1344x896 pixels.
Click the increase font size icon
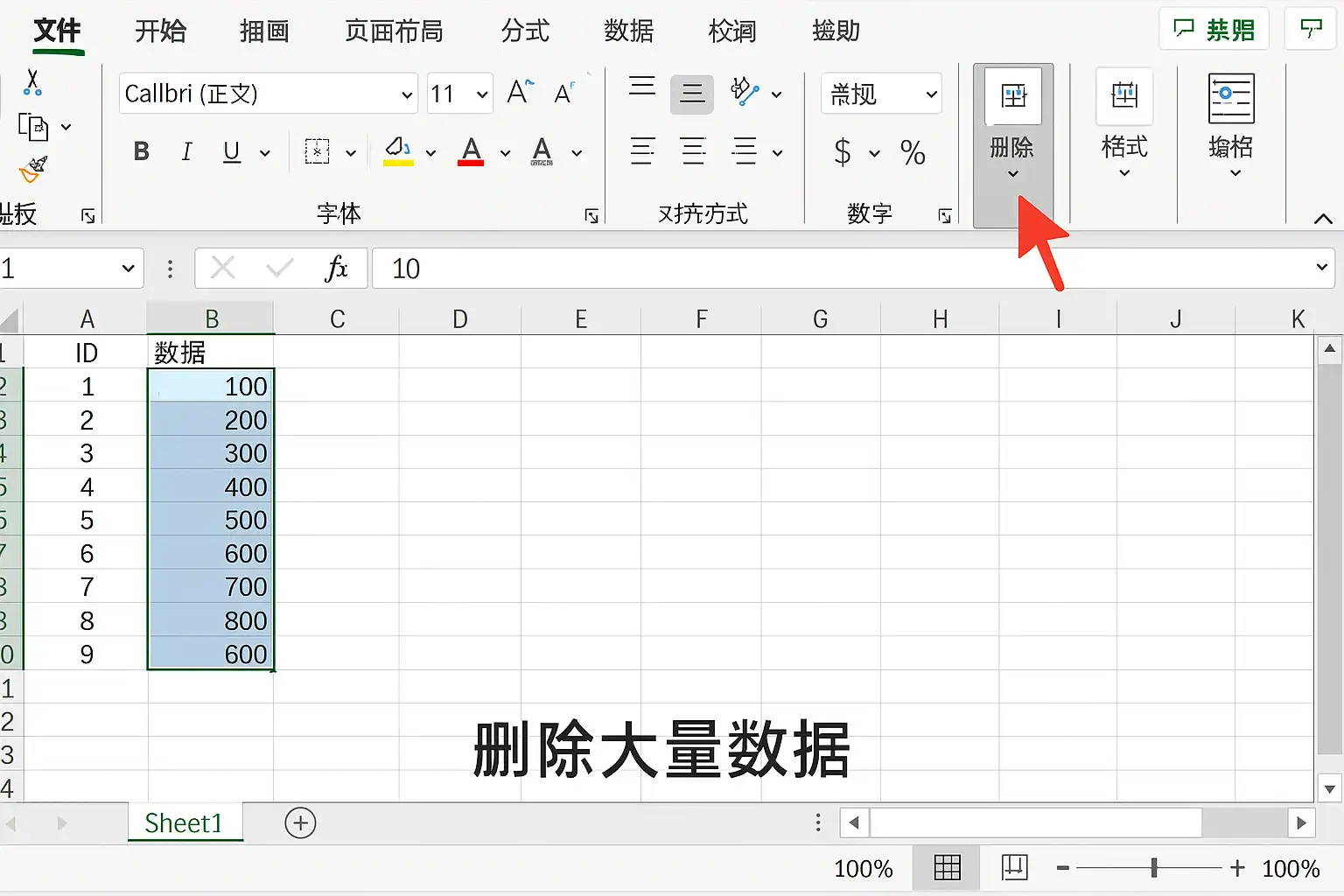point(520,93)
